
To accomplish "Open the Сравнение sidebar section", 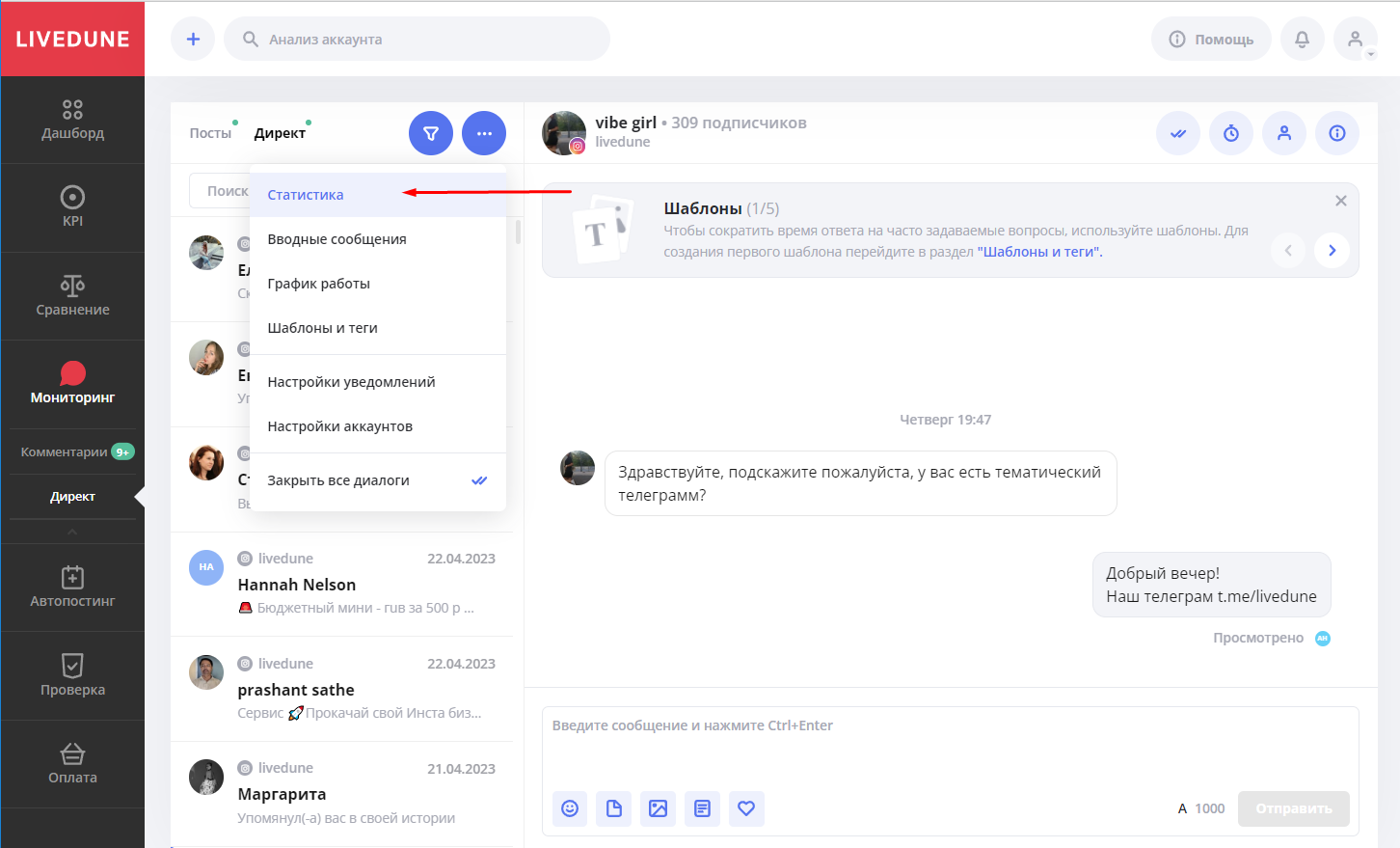I will [x=72, y=296].
